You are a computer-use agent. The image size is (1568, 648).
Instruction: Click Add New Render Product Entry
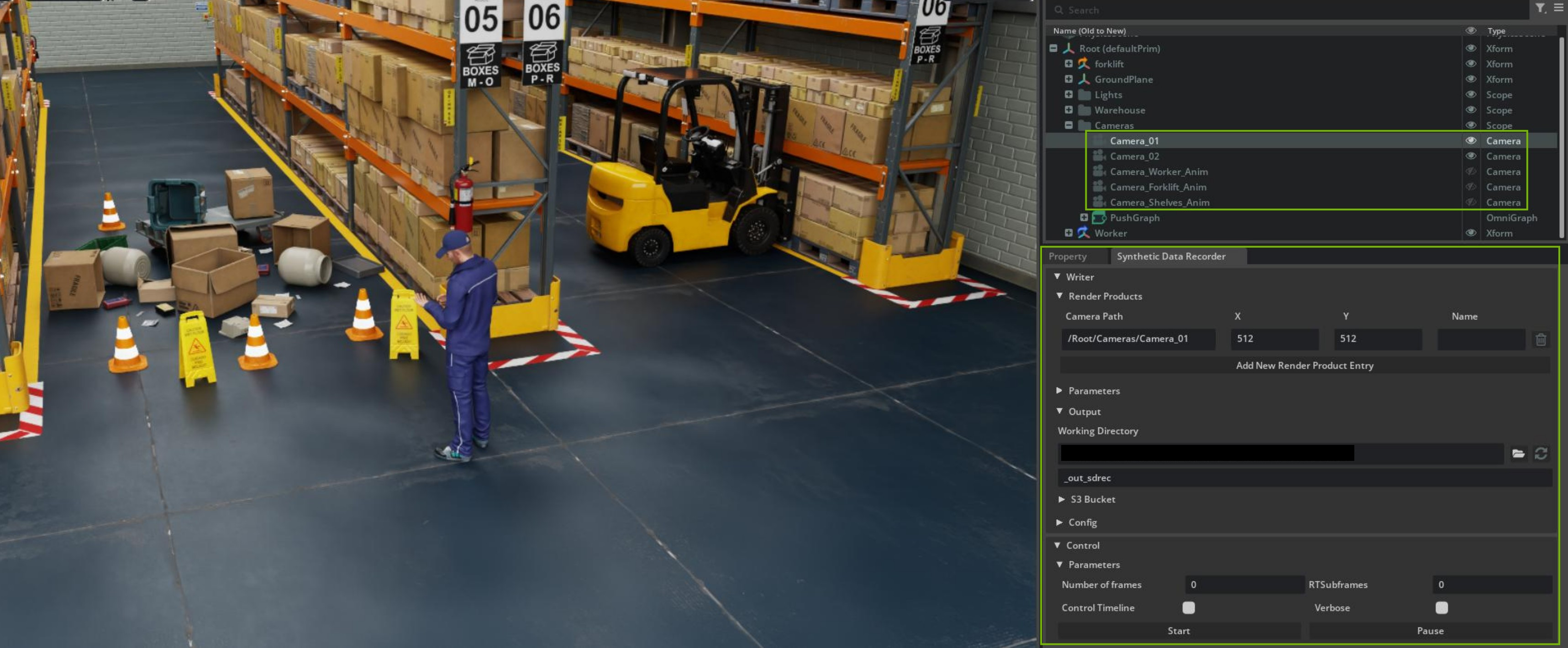(1304, 365)
